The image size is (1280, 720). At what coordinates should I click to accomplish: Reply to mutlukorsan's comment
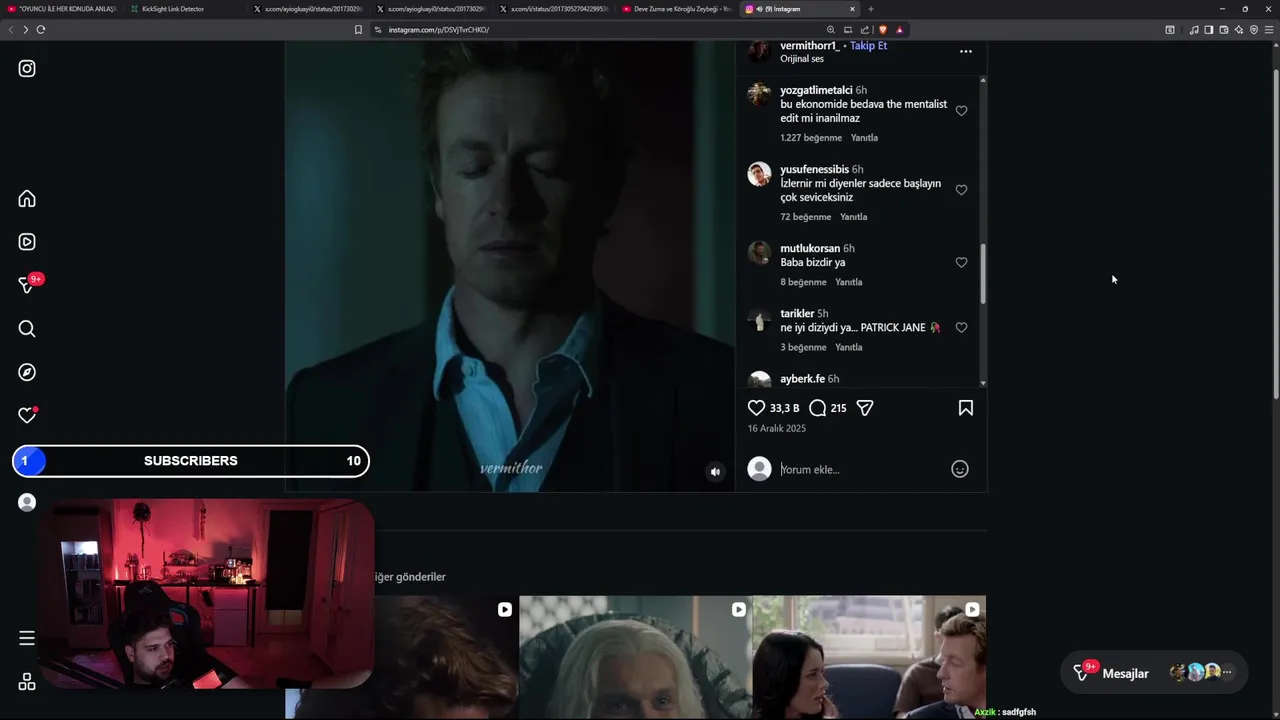point(848,282)
